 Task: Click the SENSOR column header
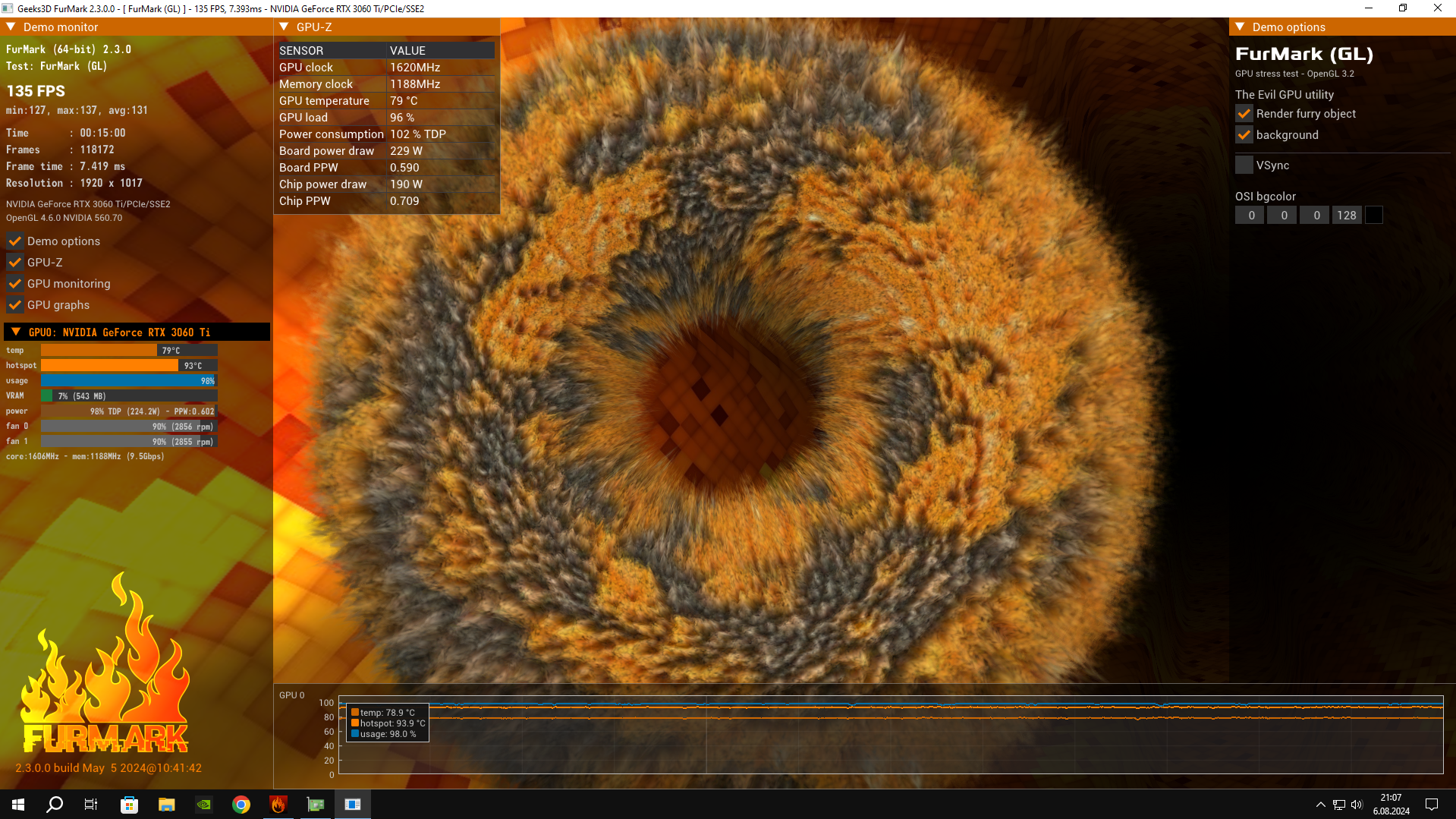(x=331, y=51)
